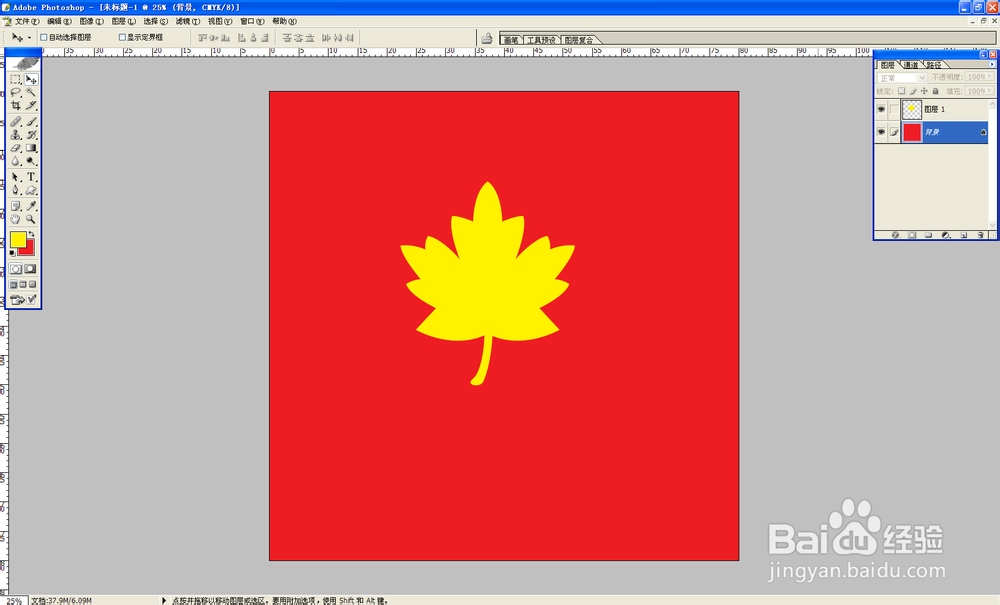Select the Crop tool
The height and width of the screenshot is (605, 1000).
tap(16, 105)
